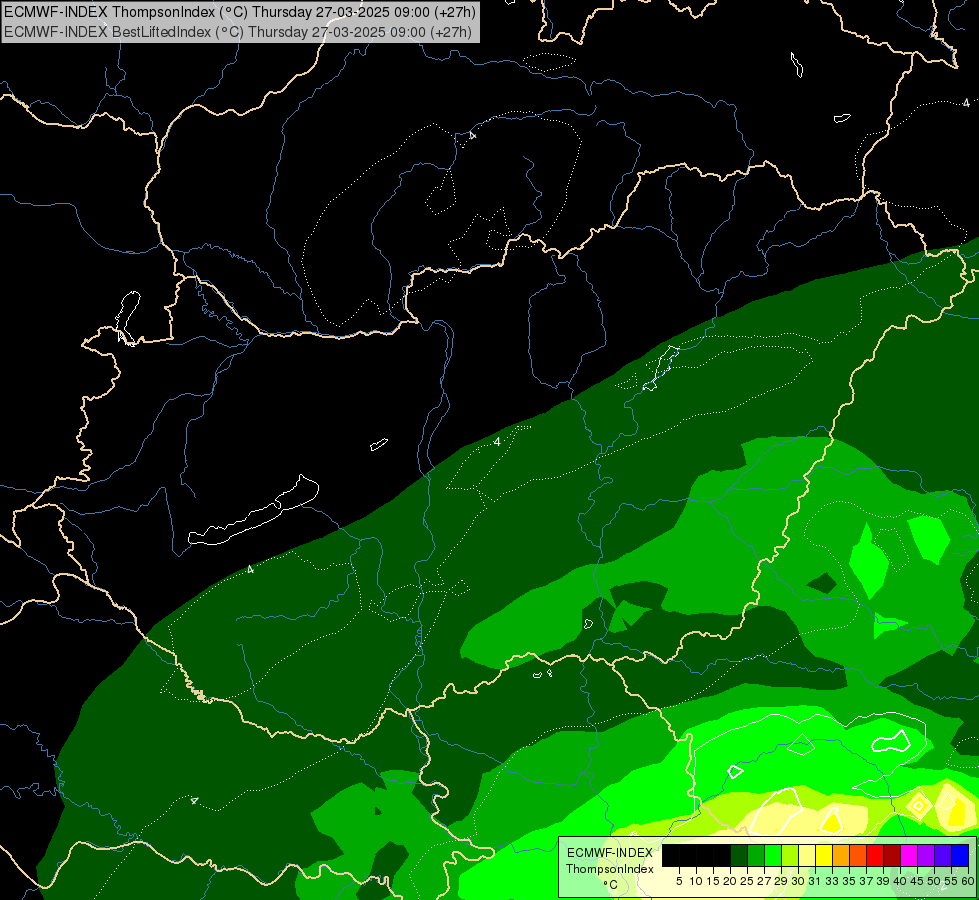Select the pale yellow 30-31 legend swatch
The width and height of the screenshot is (979, 900).
point(807,855)
